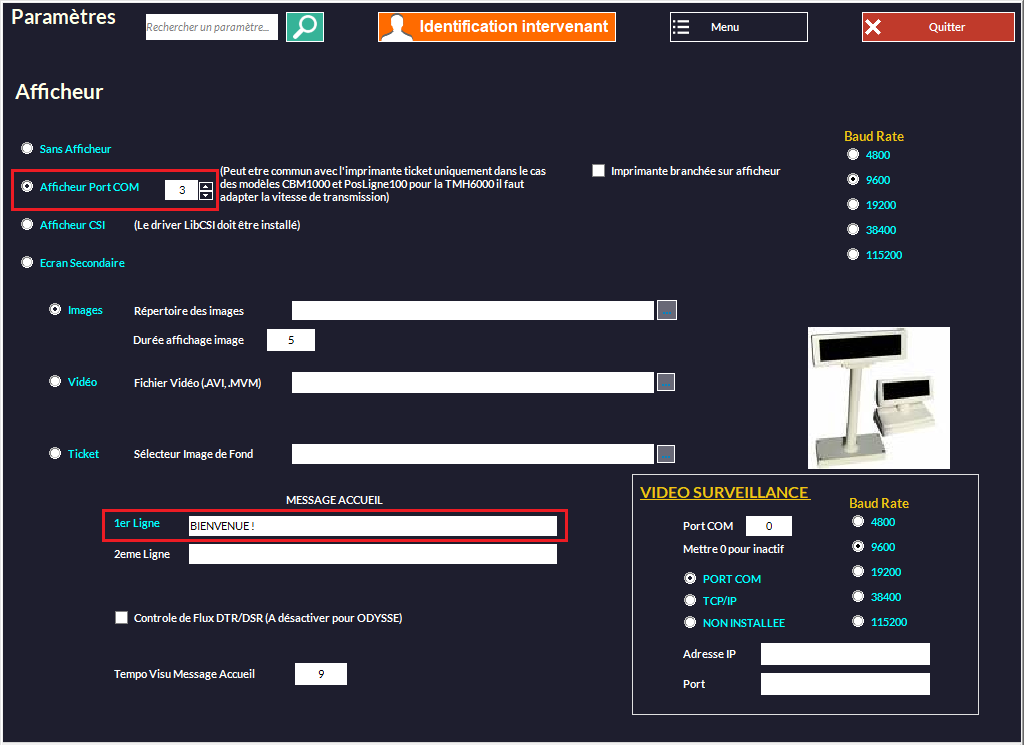
Task: Click the Rechercher un paramètre search field
Action: (211, 27)
